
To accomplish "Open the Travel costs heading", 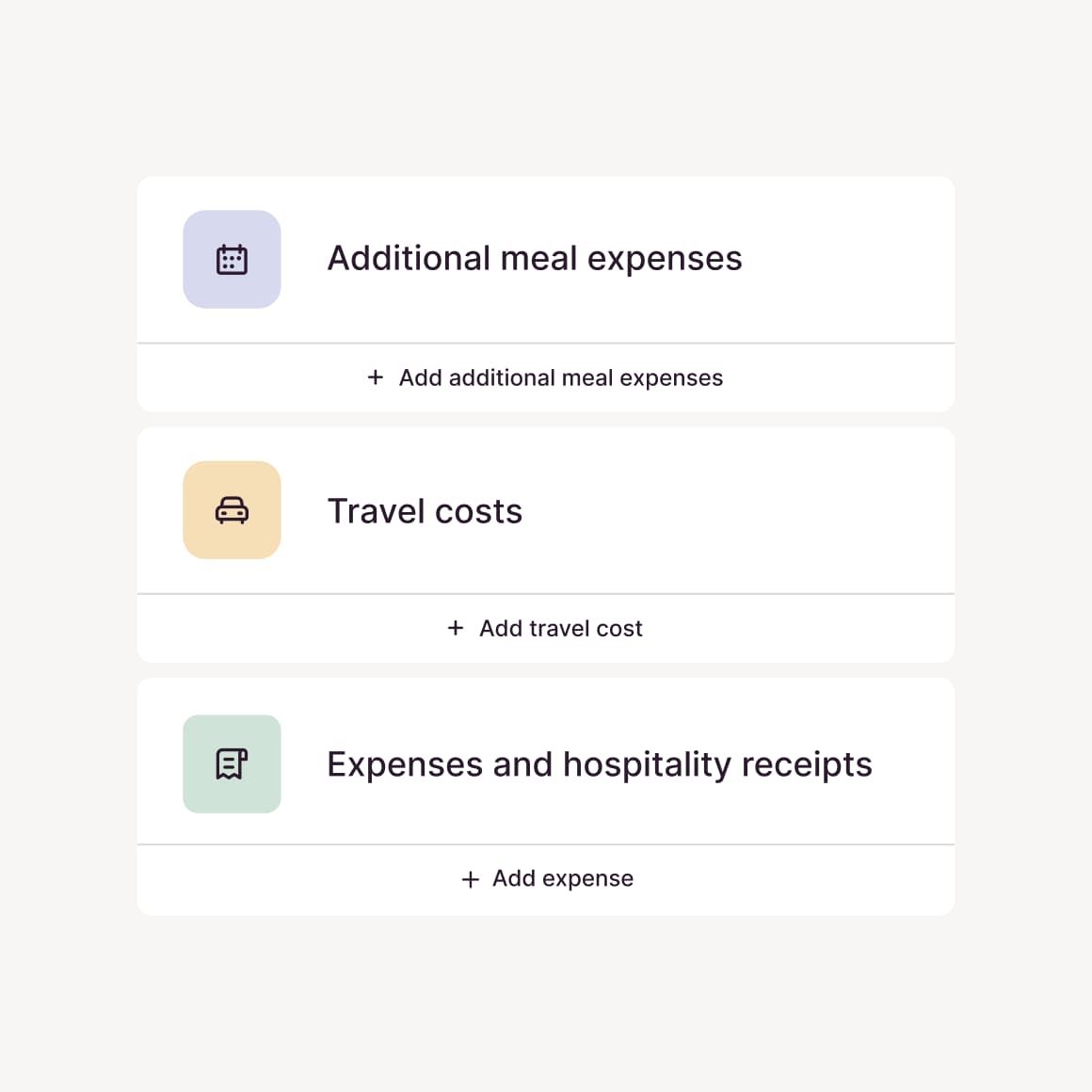I will coord(425,511).
